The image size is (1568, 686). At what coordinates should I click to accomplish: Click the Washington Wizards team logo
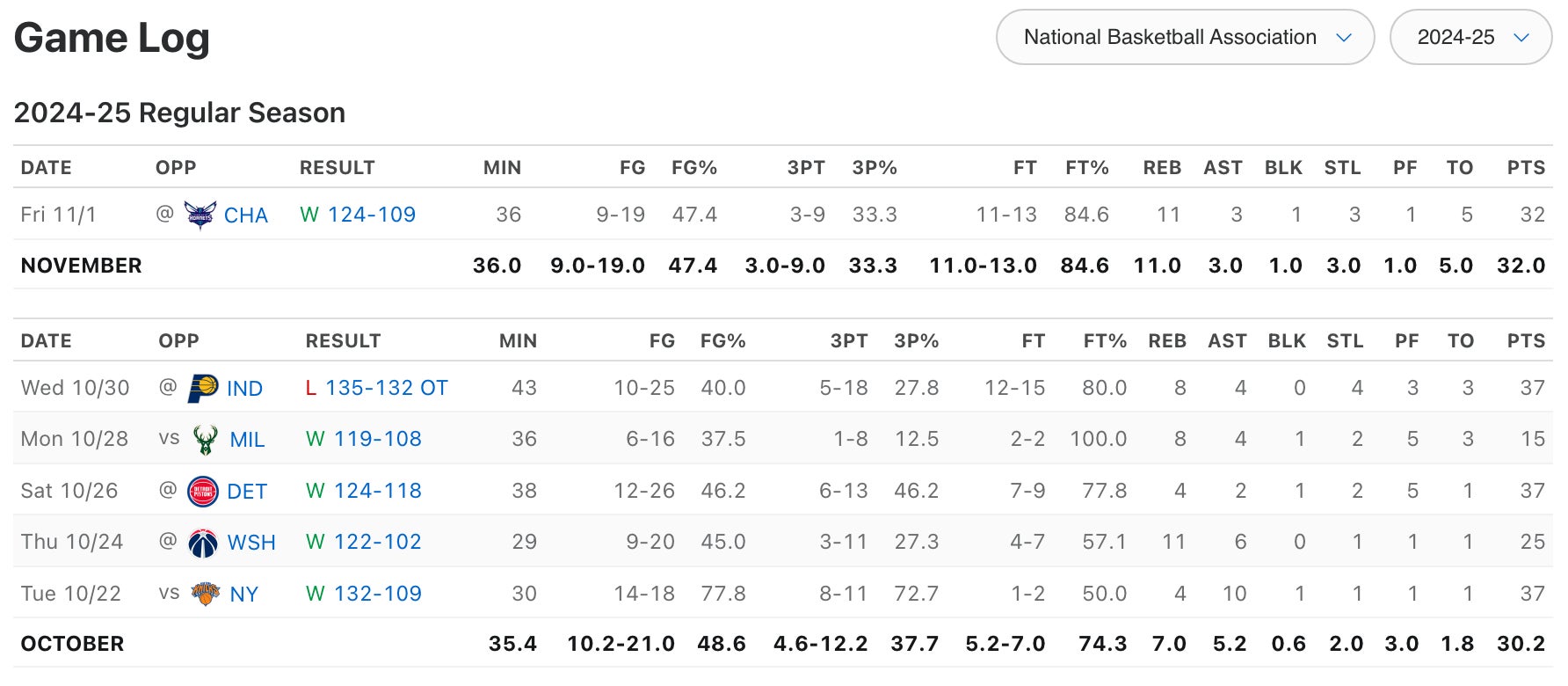pos(203,543)
